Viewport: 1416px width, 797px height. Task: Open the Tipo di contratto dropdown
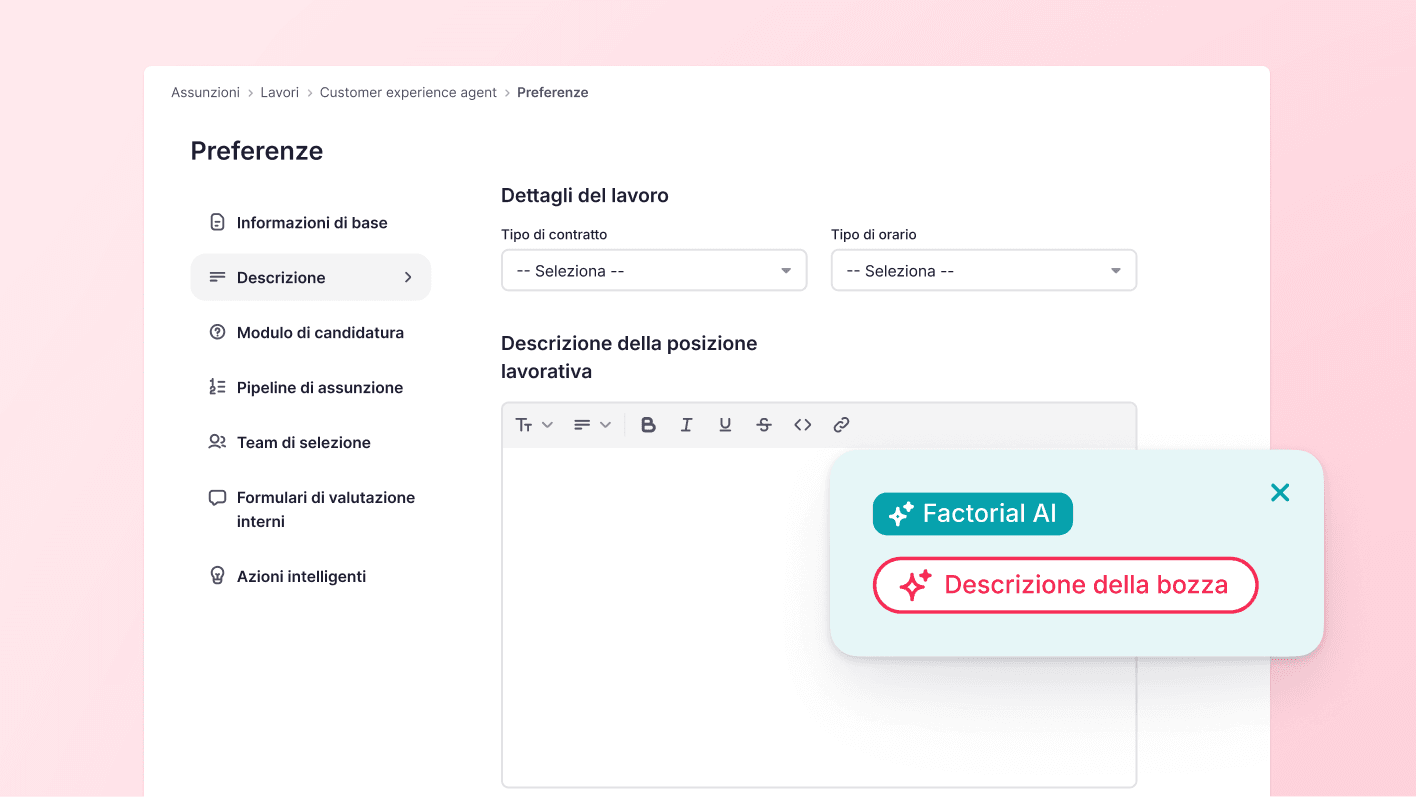click(x=653, y=270)
